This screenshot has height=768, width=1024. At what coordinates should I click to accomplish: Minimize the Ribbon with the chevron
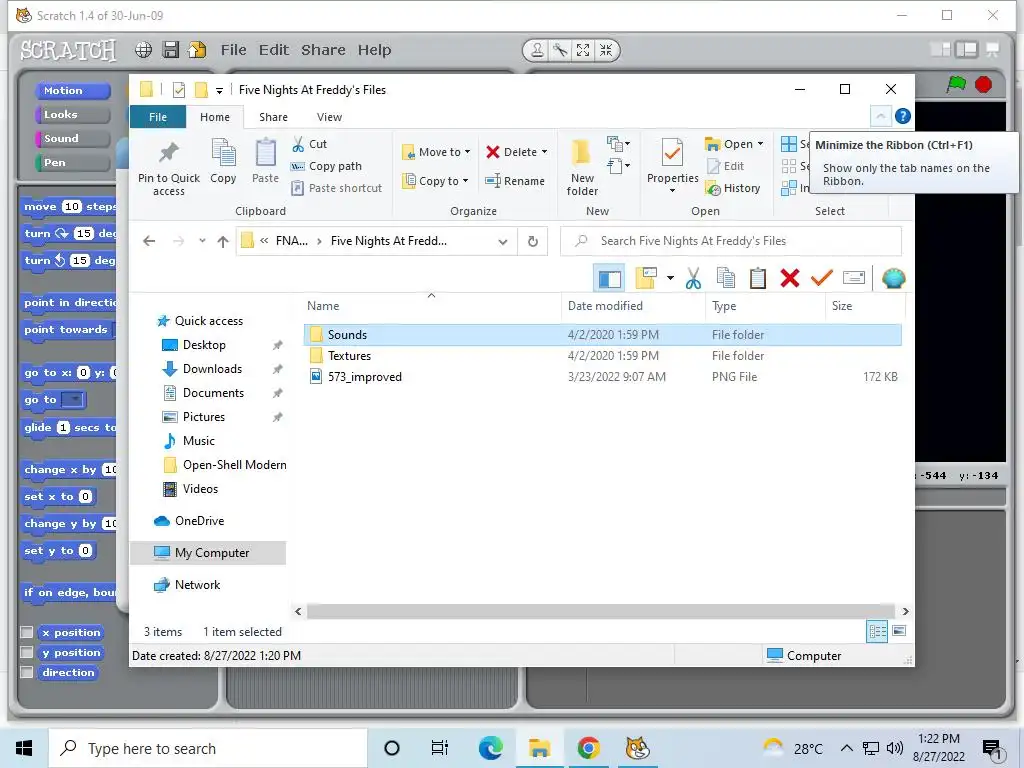[x=880, y=116]
